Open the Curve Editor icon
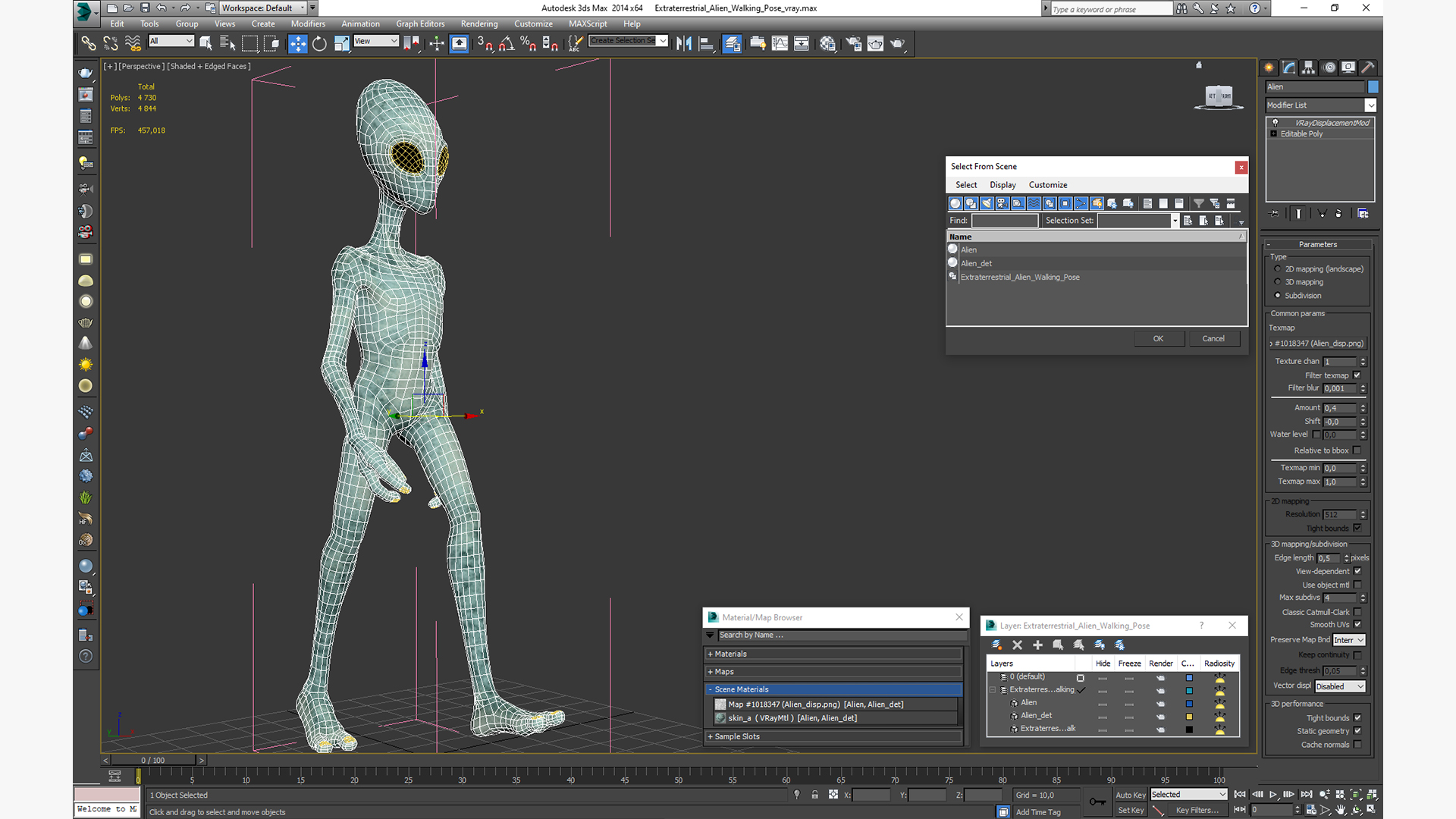This screenshot has height=819, width=1456. click(780, 44)
